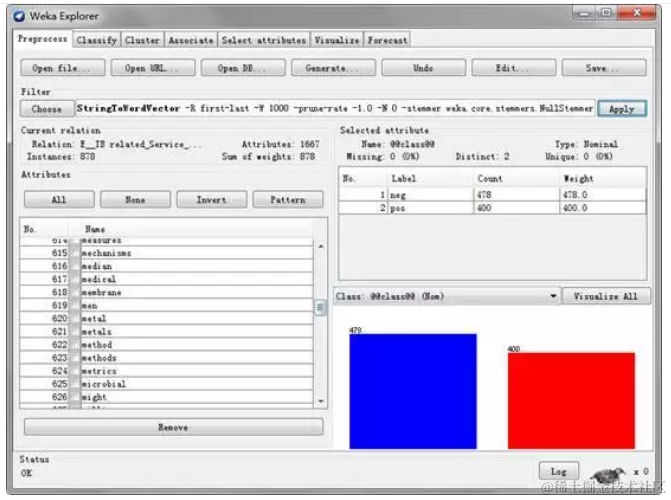Close the Weka Explorer window
Viewport: 671px width, 500px height.
pos(636,13)
